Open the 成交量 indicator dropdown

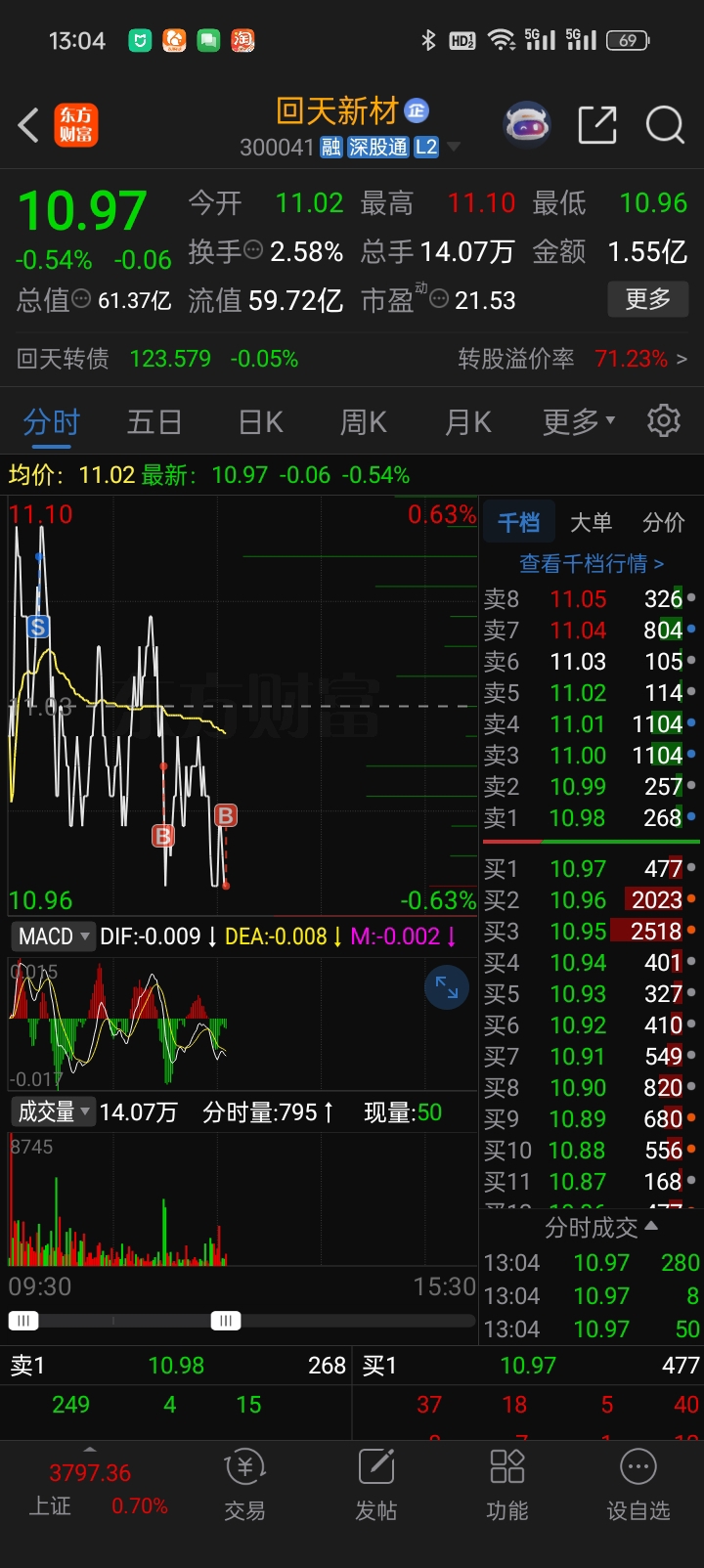[x=54, y=1111]
